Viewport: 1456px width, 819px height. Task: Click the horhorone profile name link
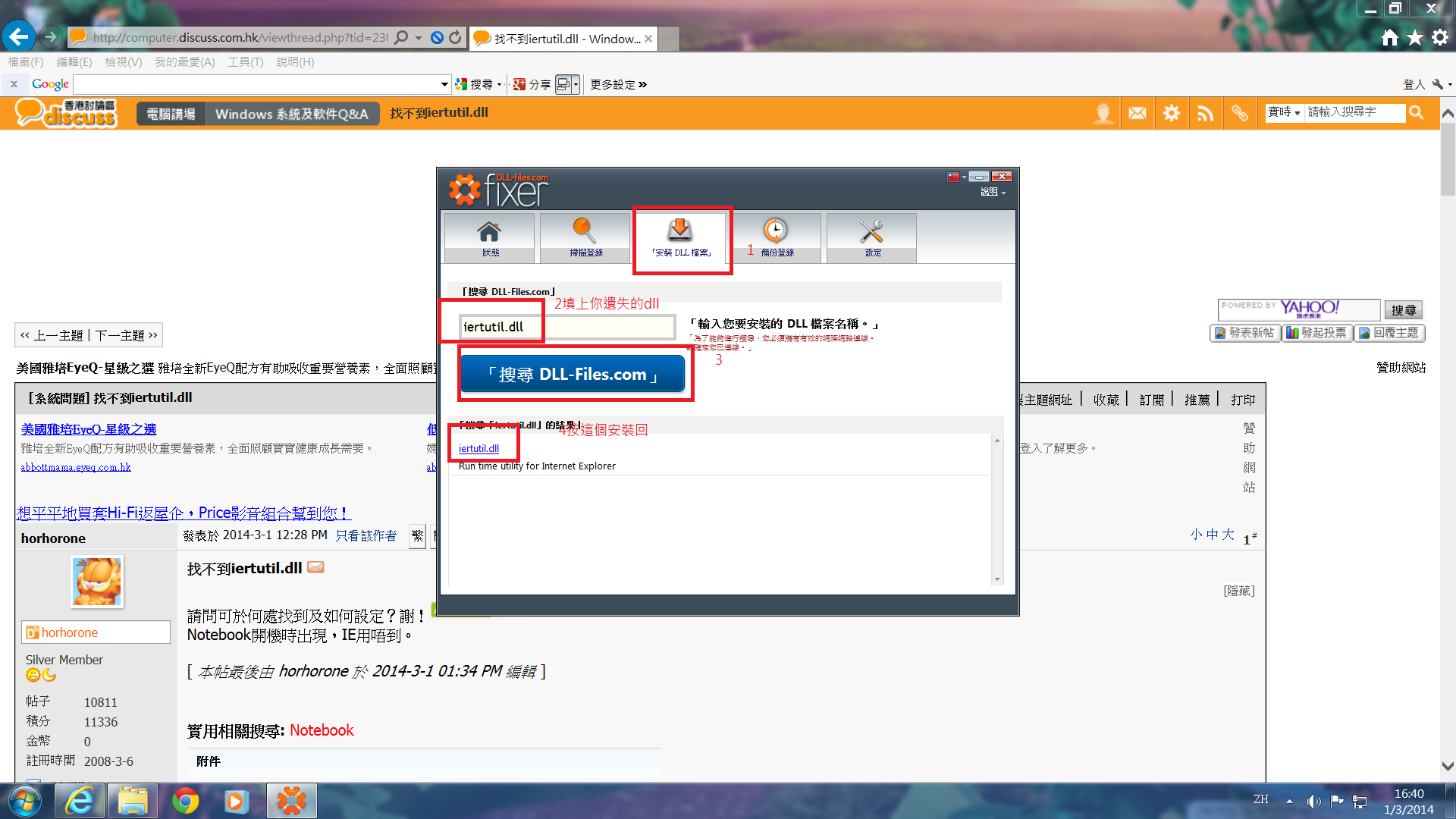tap(70, 632)
